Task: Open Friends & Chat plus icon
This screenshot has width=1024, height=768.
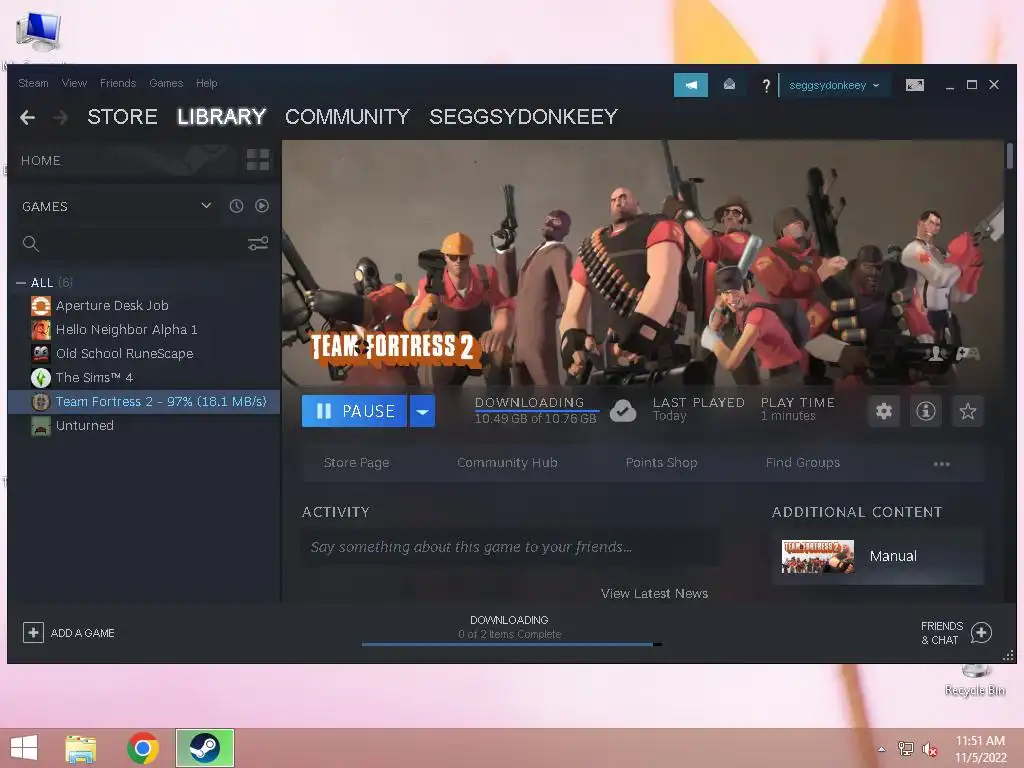Action: point(981,632)
